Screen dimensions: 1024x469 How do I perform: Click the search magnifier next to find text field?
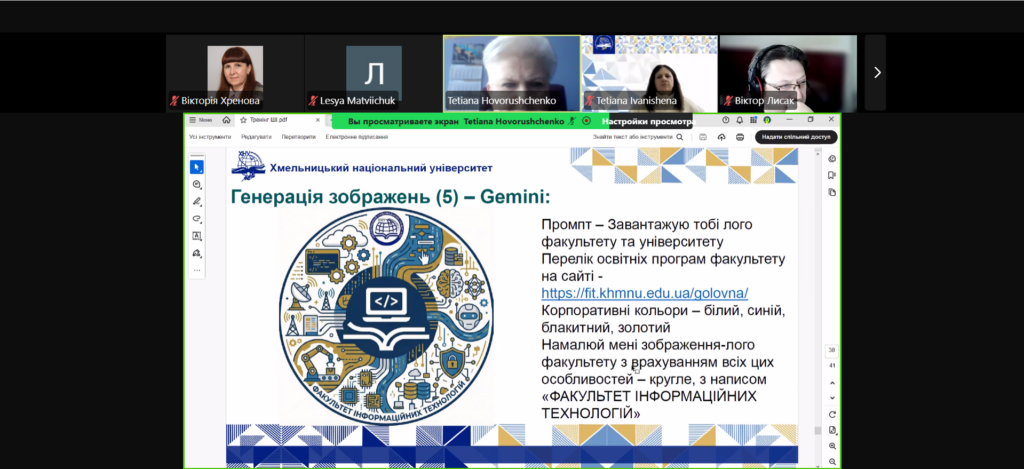click(x=680, y=137)
